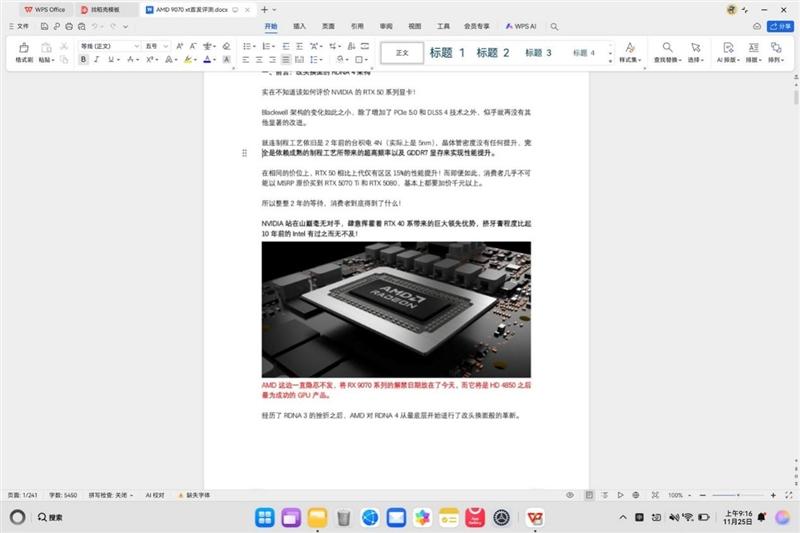Open a new tab with the plus icon

(x=264, y=10)
